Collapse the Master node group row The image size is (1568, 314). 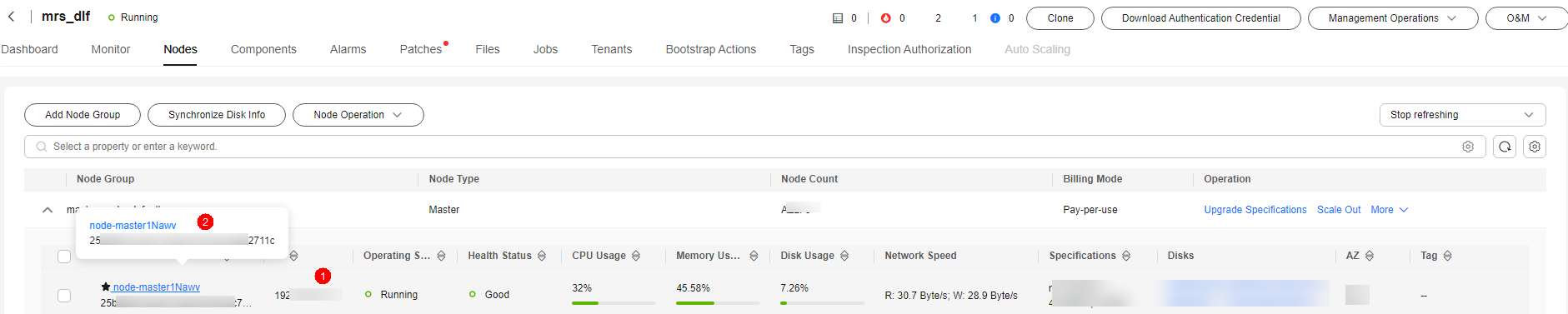pos(48,210)
